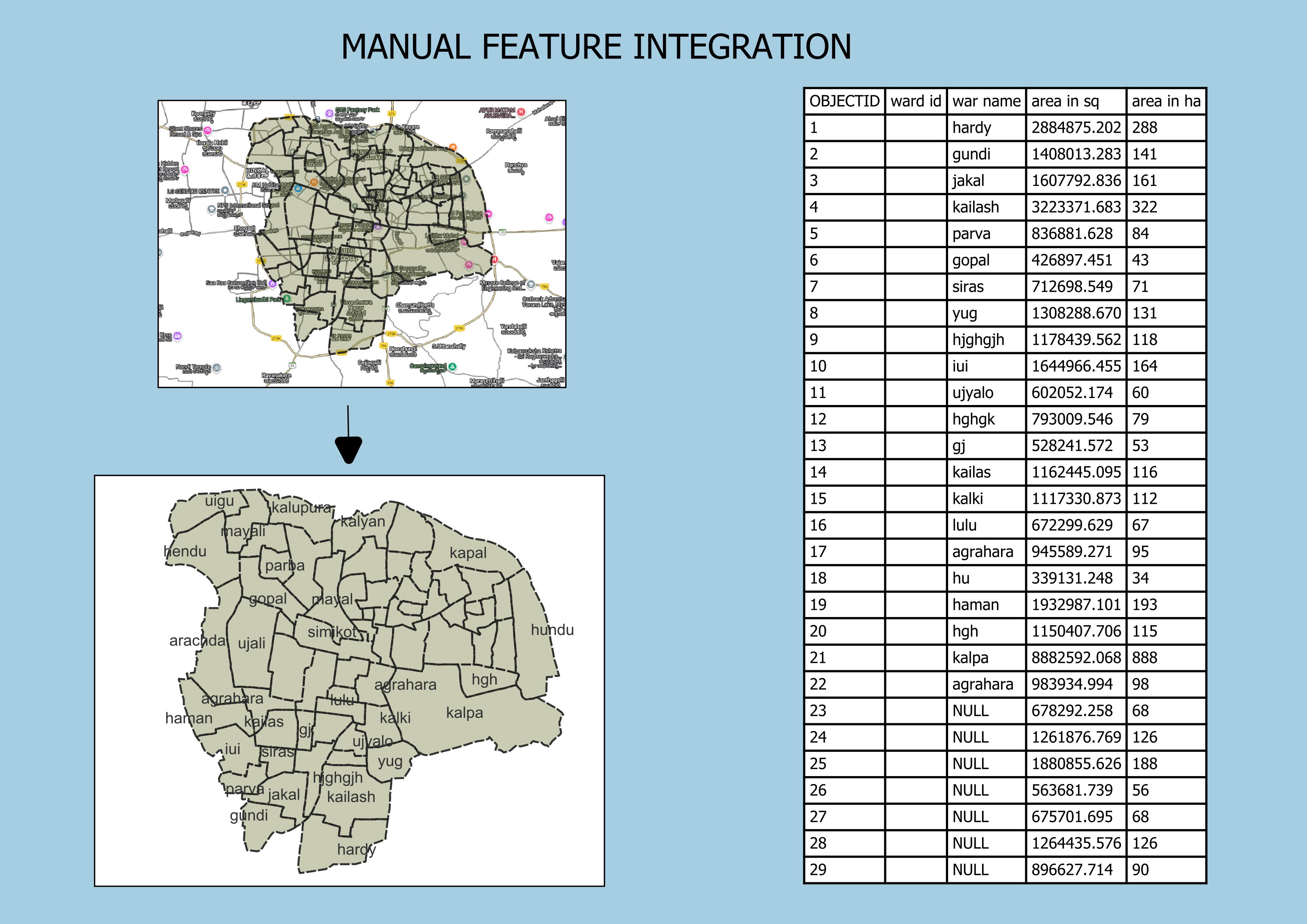Click the NPS International School marker icon

[211, 210]
